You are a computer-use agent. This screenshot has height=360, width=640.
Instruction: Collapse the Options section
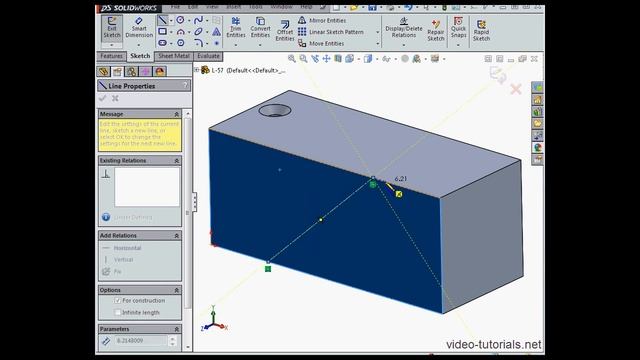pyautogui.click(x=177, y=290)
